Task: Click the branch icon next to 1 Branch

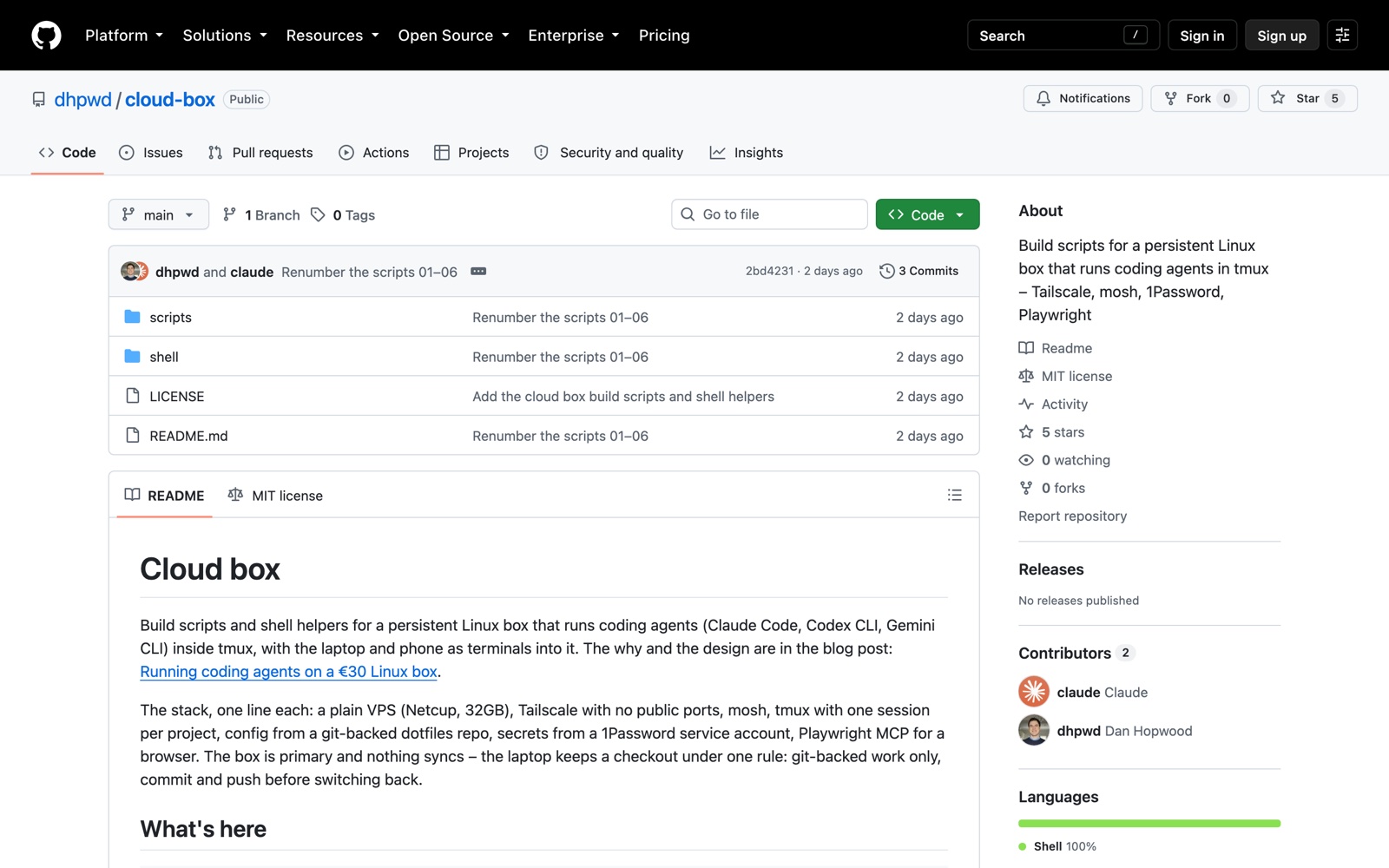Action: click(x=229, y=214)
